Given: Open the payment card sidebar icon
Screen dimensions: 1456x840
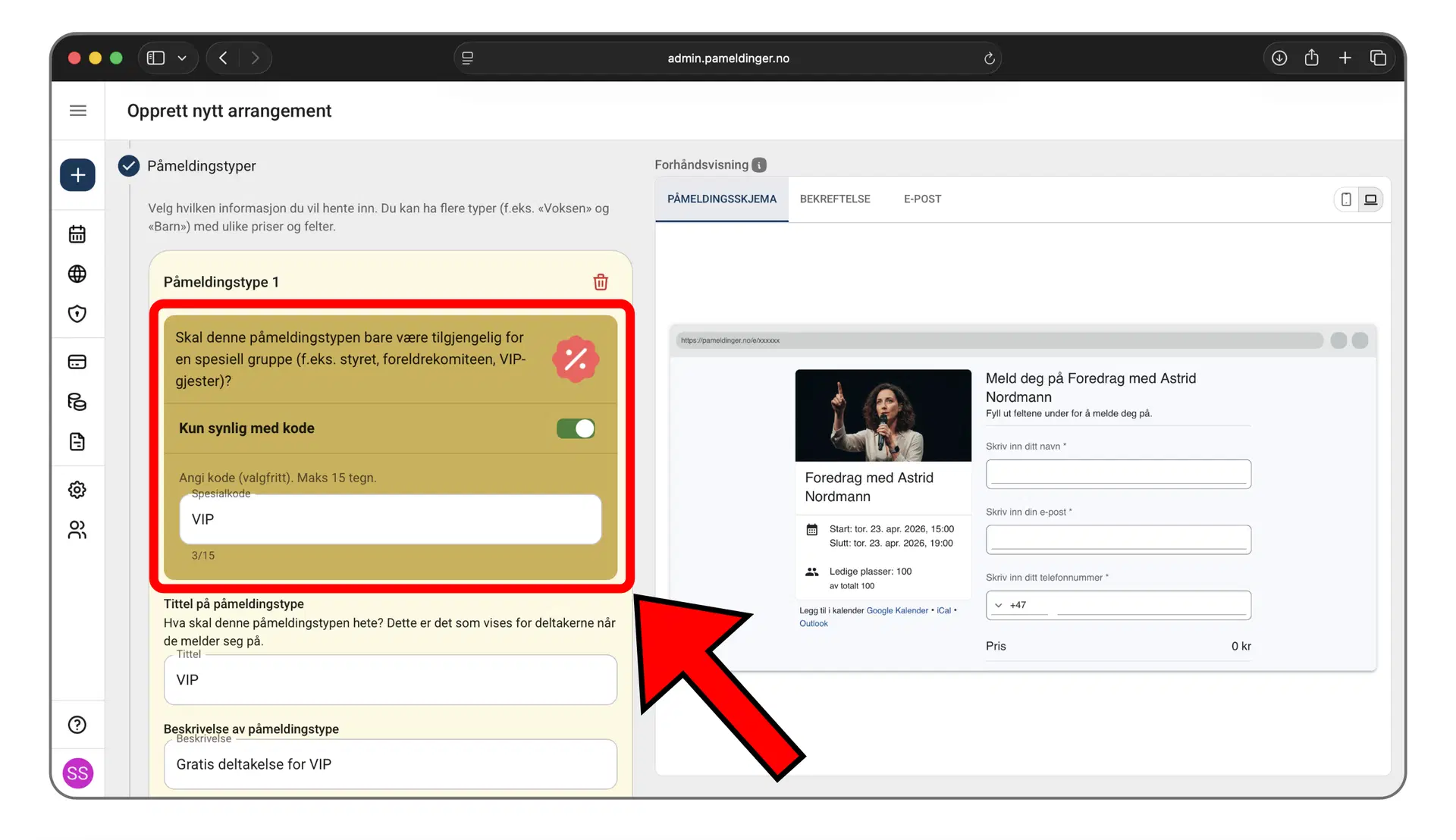Looking at the screenshot, I should click(x=77, y=362).
